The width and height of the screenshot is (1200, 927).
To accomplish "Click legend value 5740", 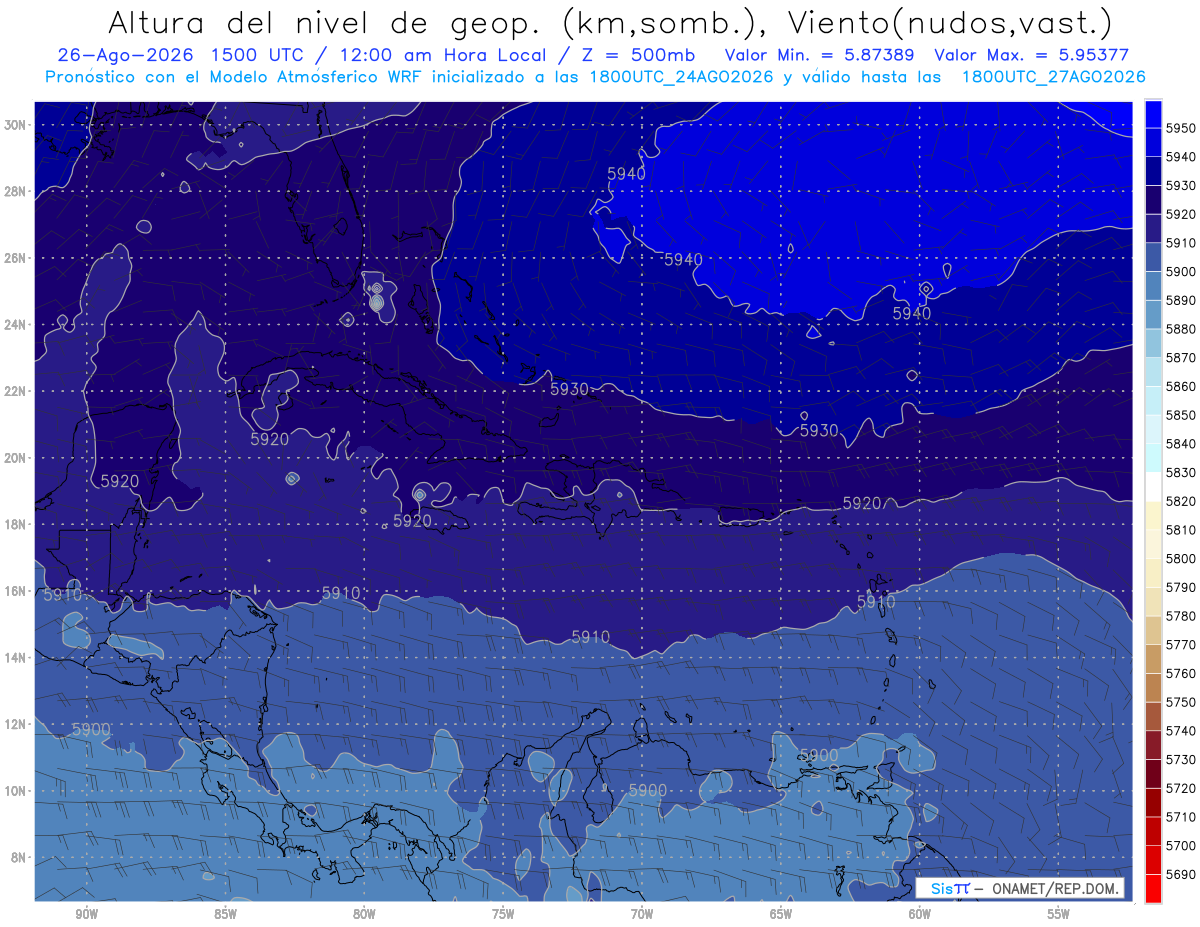I will pyautogui.click(x=1182, y=731).
